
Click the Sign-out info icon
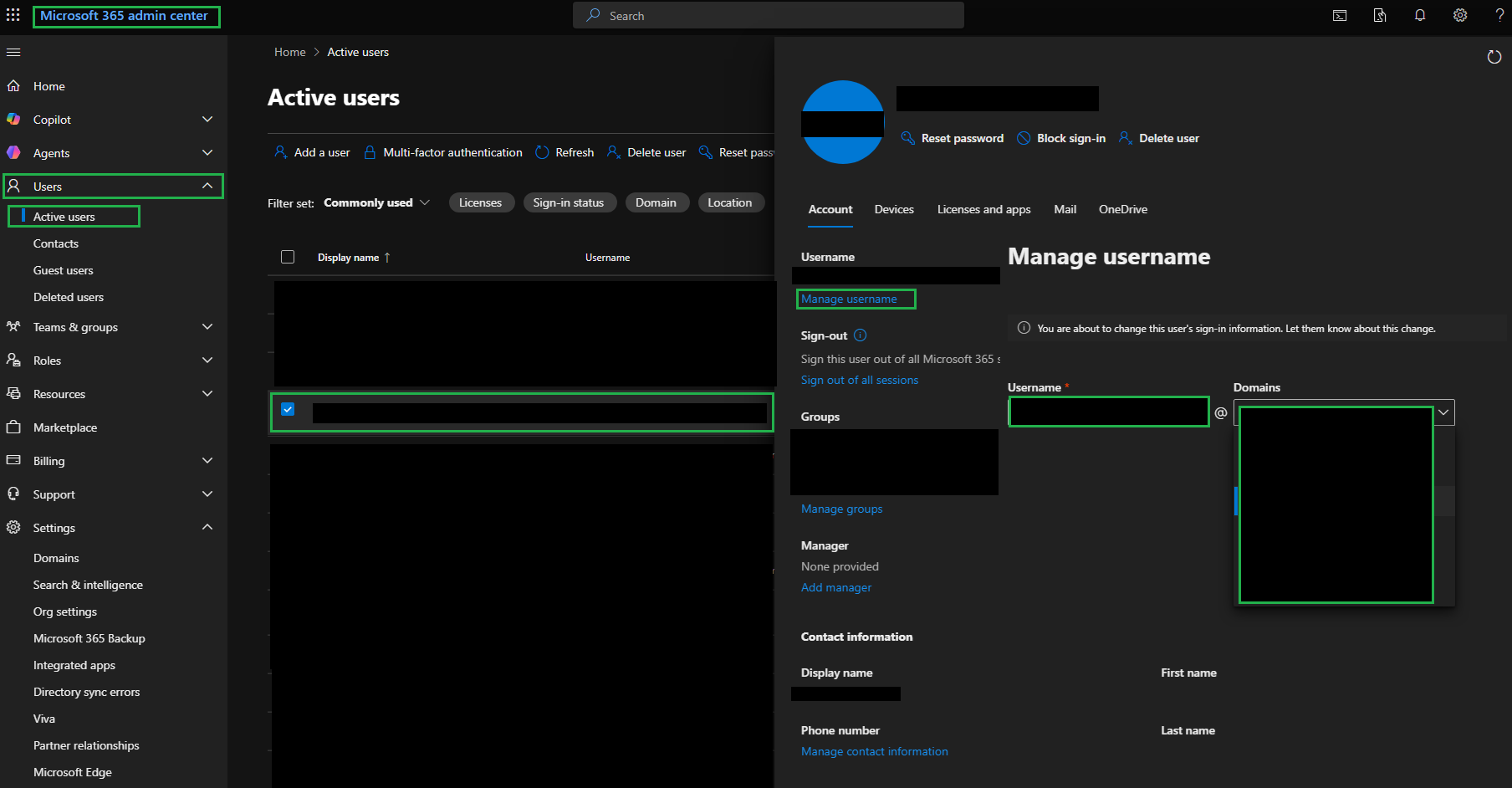(861, 335)
